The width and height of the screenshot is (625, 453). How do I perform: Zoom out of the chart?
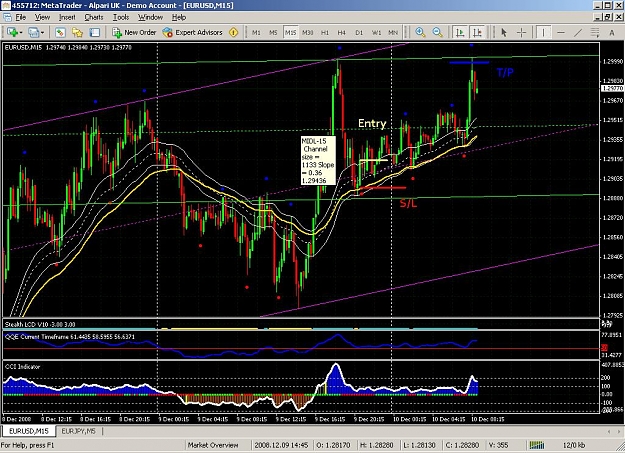point(437,32)
